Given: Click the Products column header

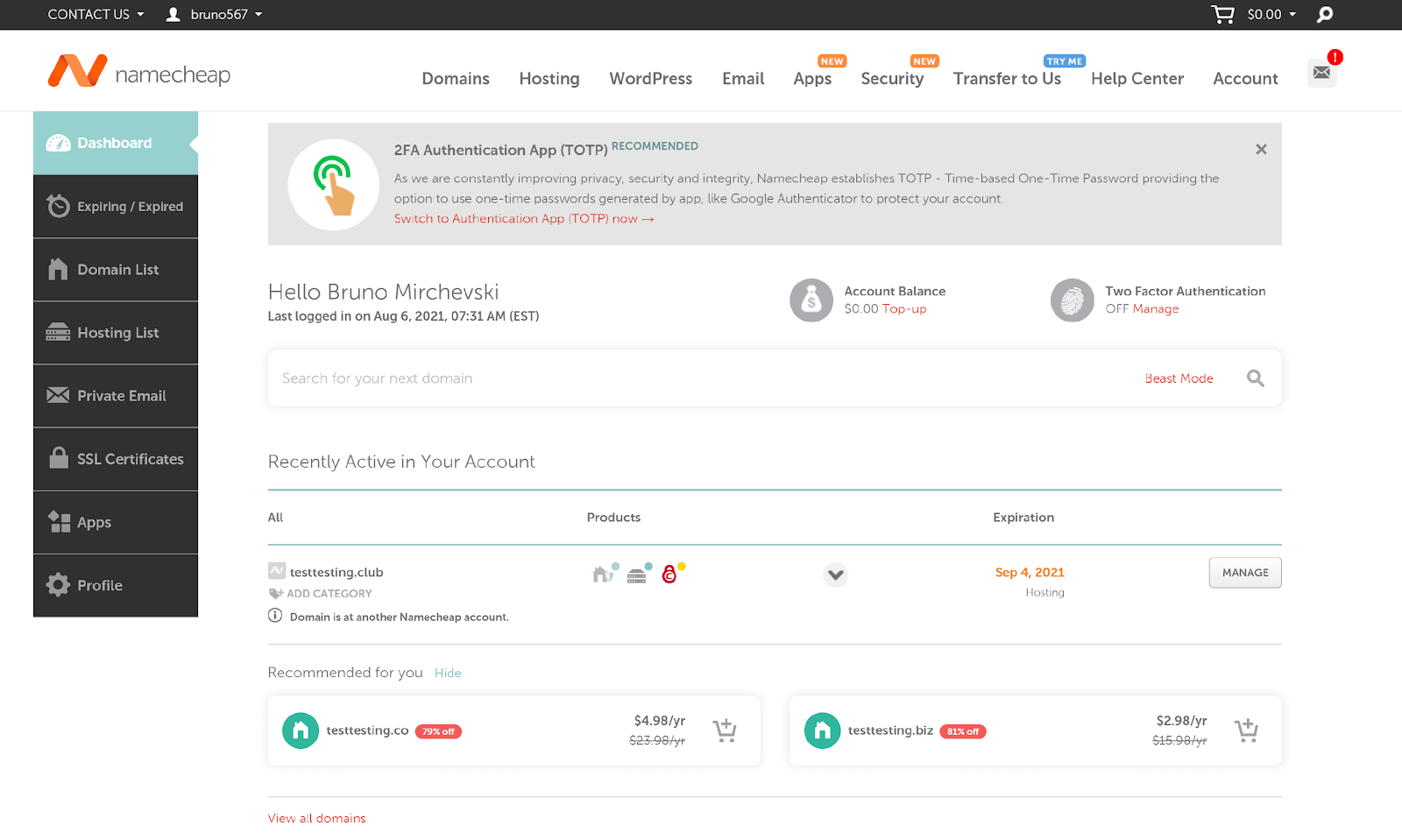Looking at the screenshot, I should pos(613,518).
